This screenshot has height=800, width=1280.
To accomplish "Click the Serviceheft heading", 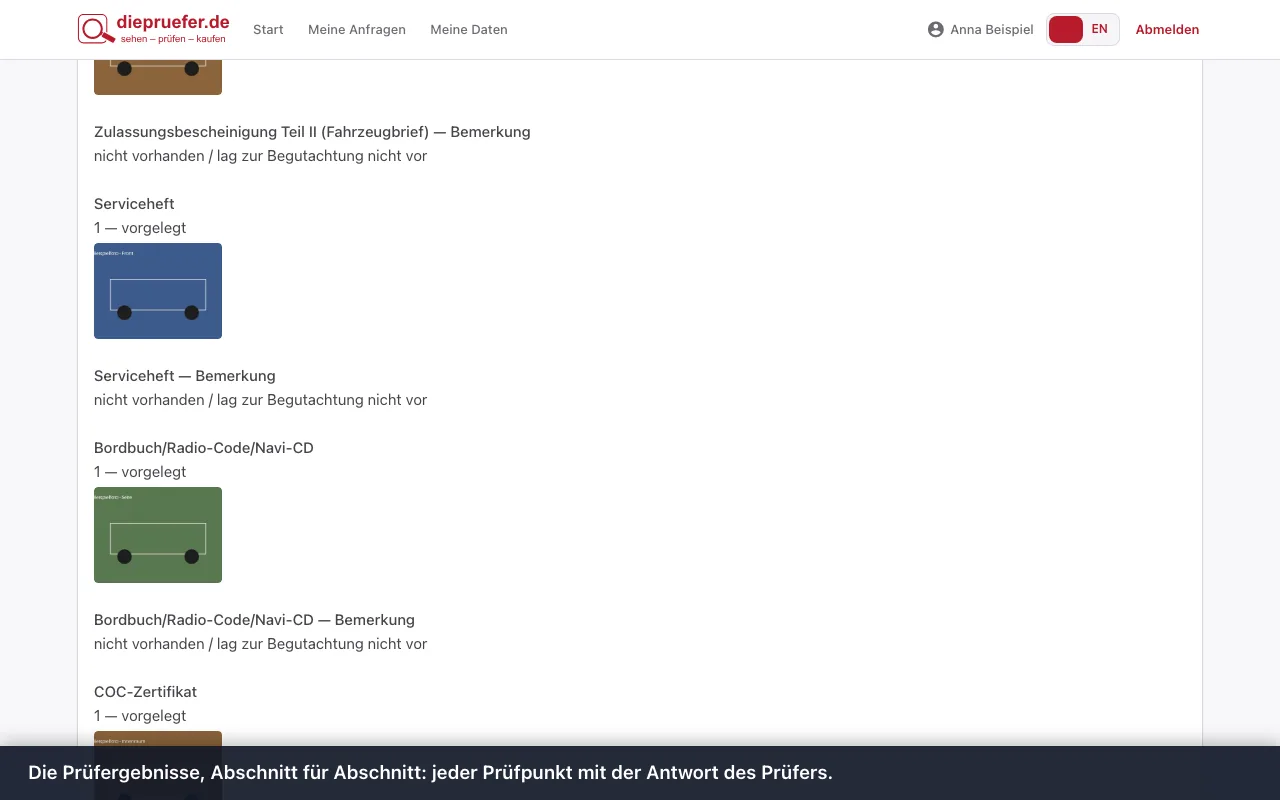I will coord(134,204).
